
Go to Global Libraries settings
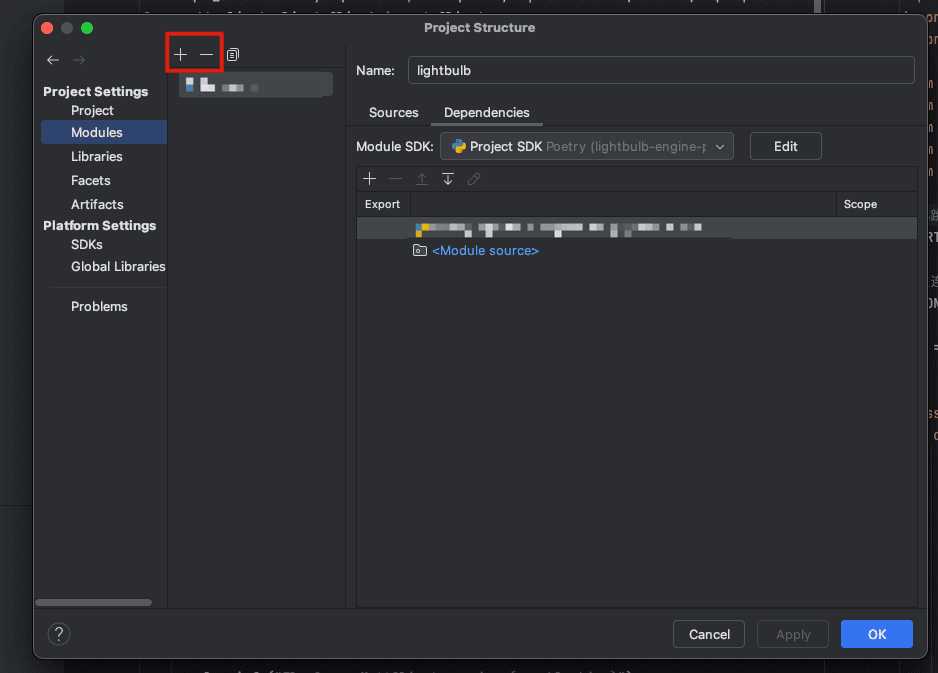[118, 266]
